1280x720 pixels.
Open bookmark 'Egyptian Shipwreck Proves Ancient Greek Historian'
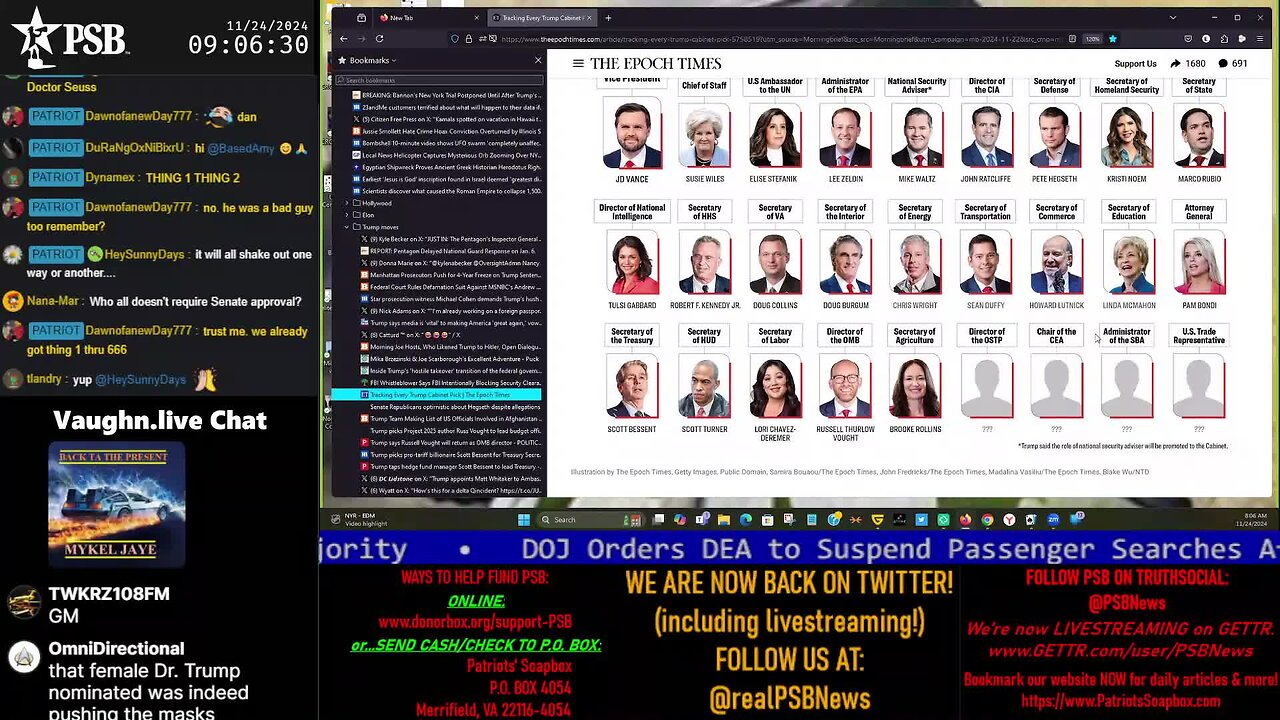point(446,167)
